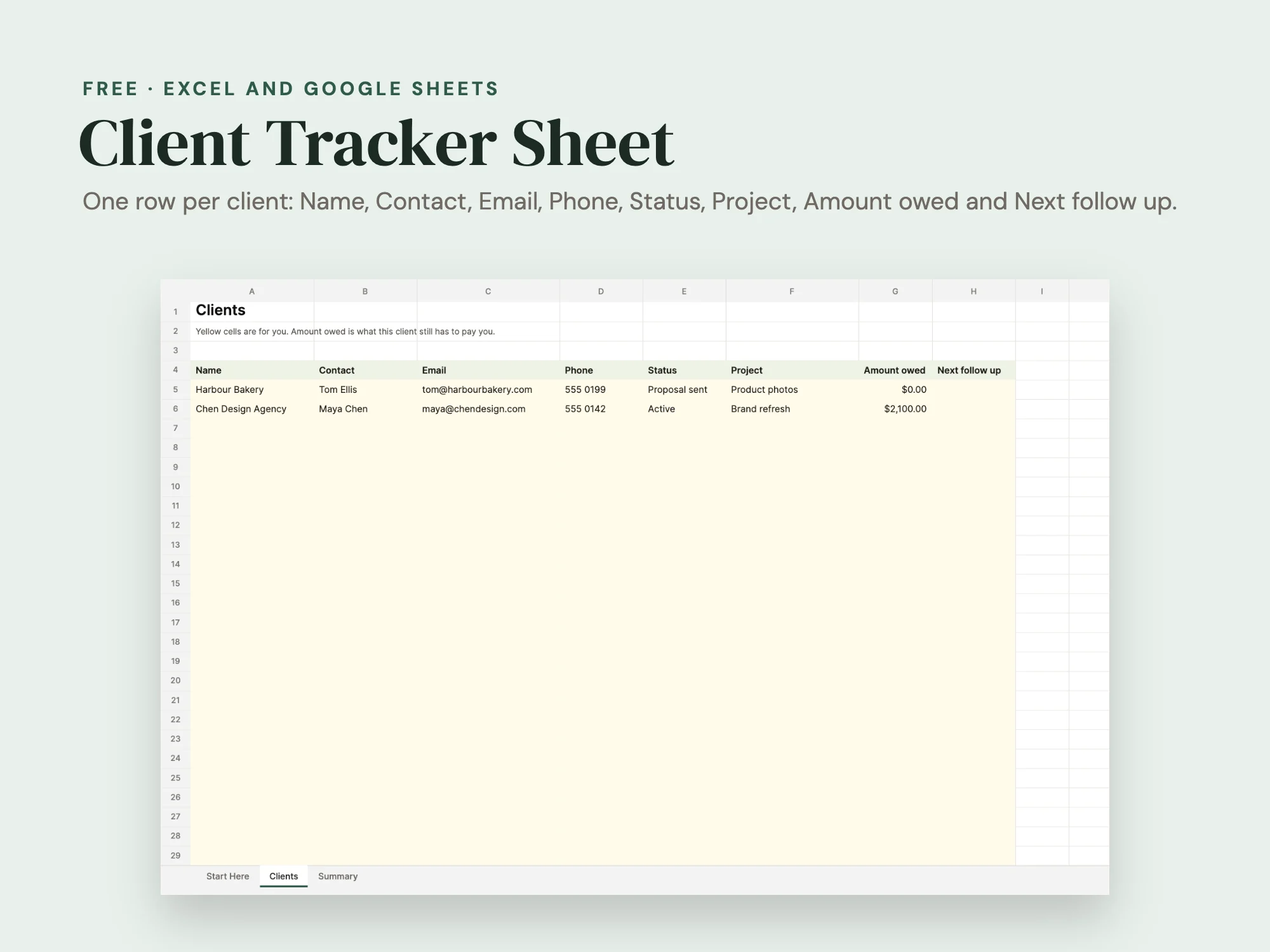This screenshot has height=952, width=1270.
Task: Click the 'Yellow cells are for you' note
Action: [345, 331]
